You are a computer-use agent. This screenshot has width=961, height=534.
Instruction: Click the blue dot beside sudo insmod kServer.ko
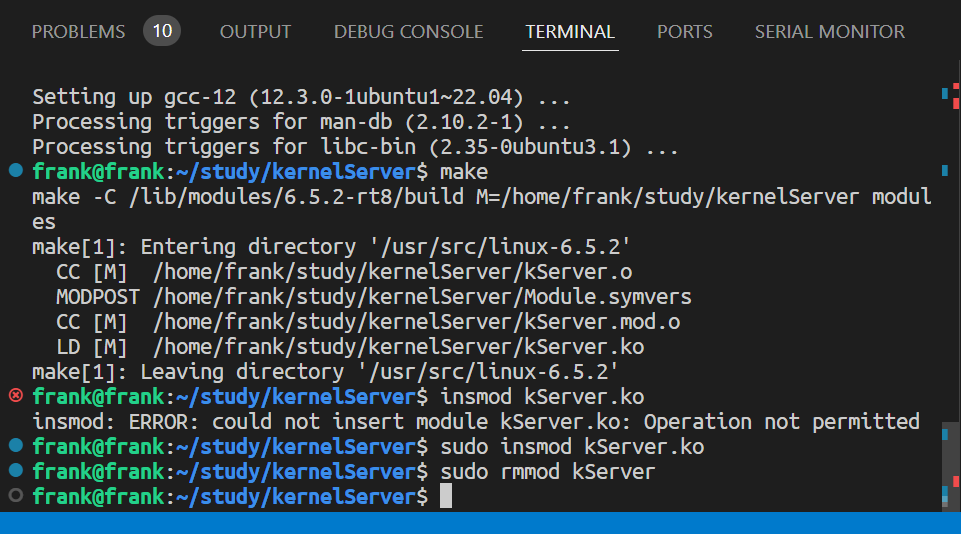coord(15,446)
